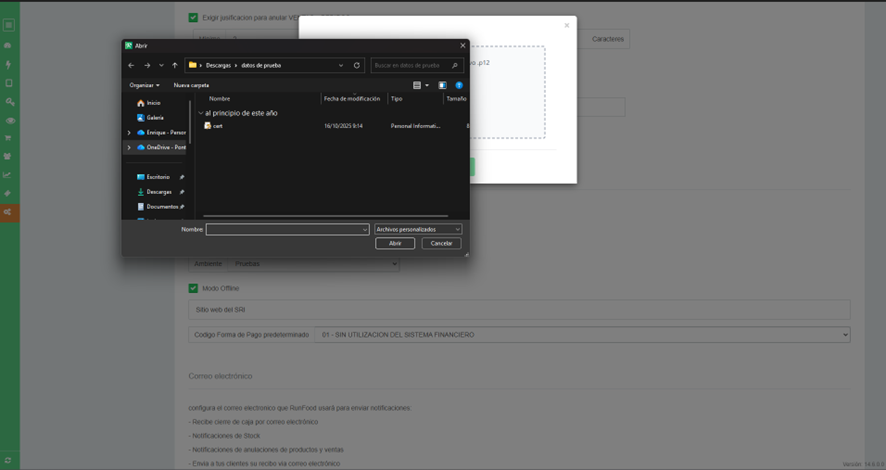886x470 pixels.
Task: Sort by Fecha de modificación column
Action: click(352, 99)
